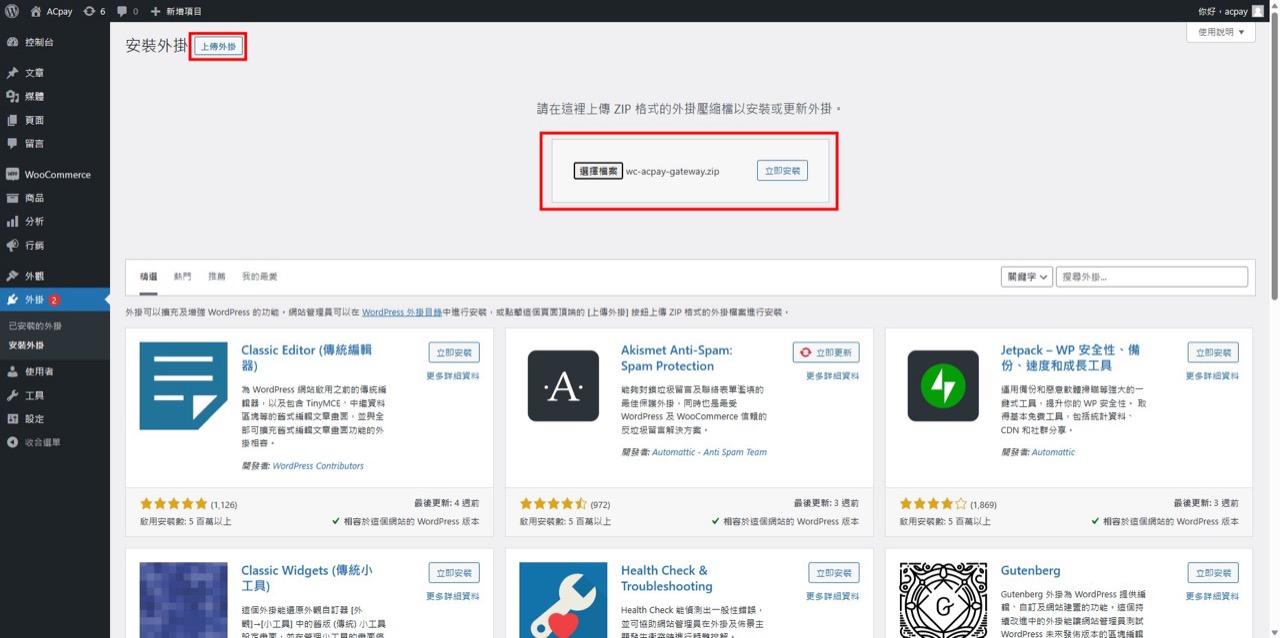Click the Classic Widgets plugin icon
The height and width of the screenshot is (638, 1280).
point(183,600)
